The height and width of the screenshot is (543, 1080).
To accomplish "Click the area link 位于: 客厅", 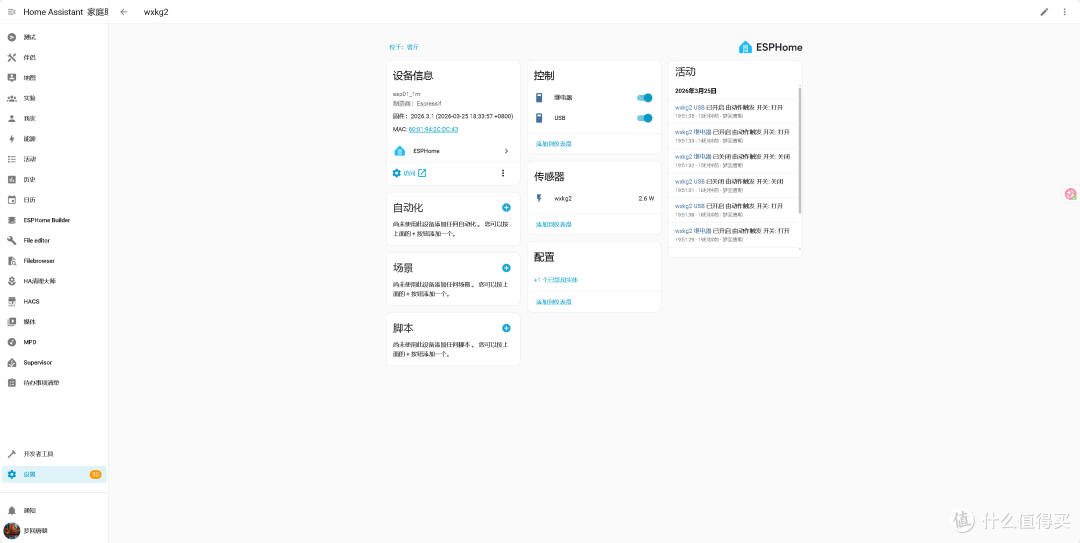I will tap(404, 48).
